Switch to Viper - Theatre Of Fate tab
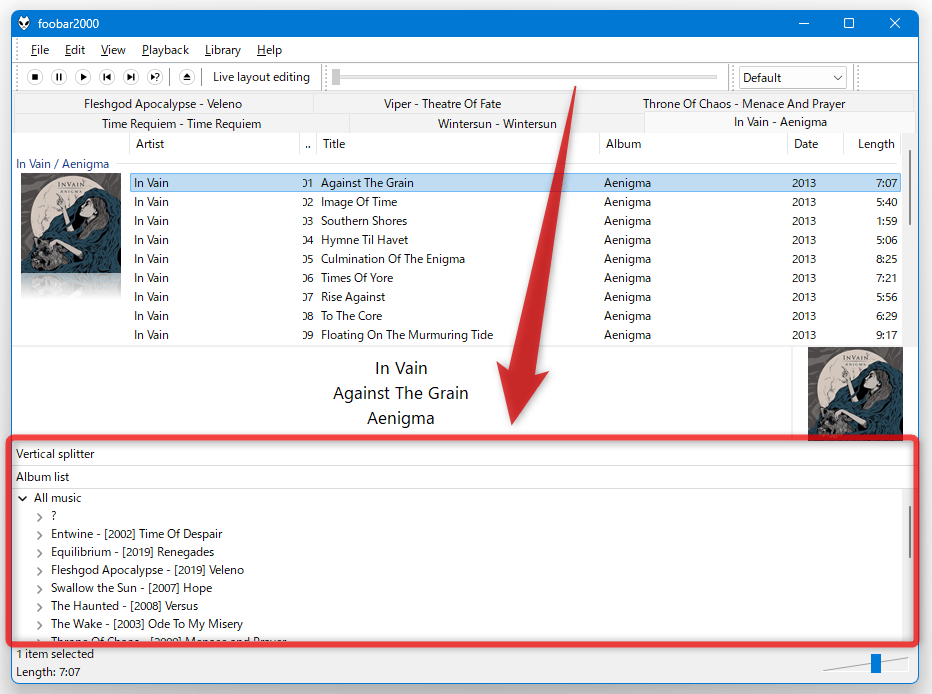The height and width of the screenshot is (694, 932). pyautogui.click(x=443, y=104)
